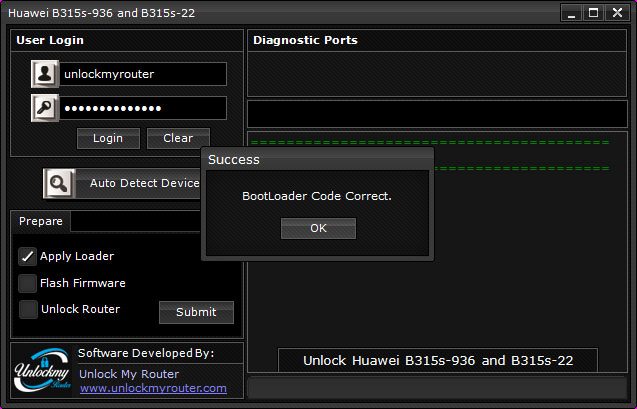Confirm the Success dialog with OK
637x409 pixels.
318,228
